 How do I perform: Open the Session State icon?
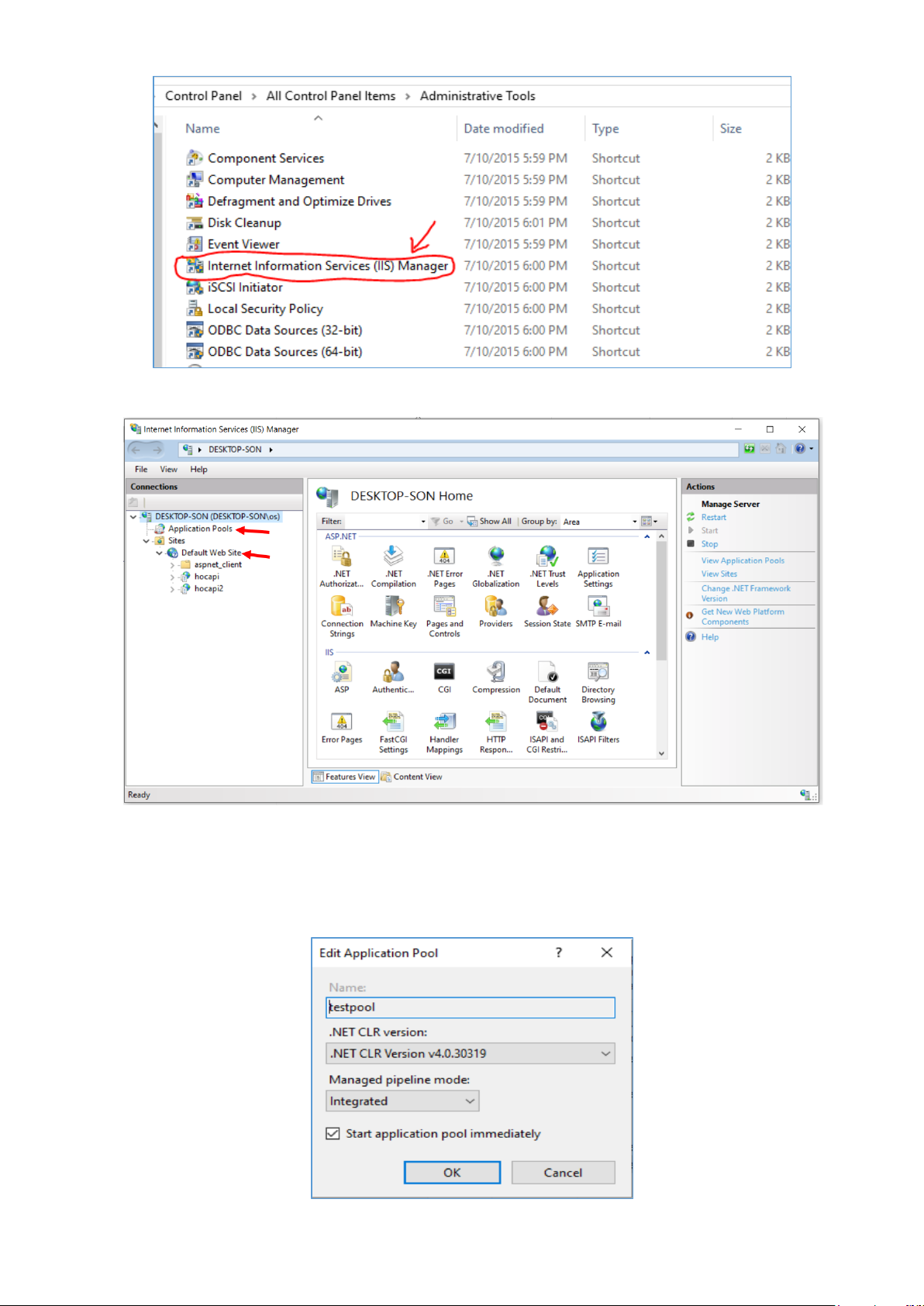[547, 606]
